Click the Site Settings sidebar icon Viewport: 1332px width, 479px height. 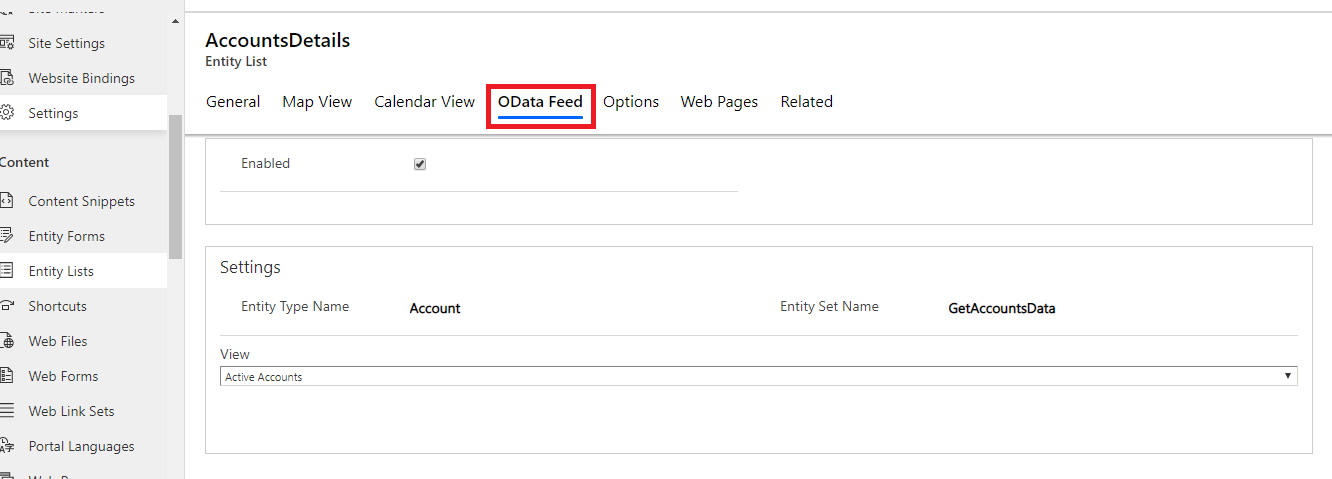pos(6,43)
